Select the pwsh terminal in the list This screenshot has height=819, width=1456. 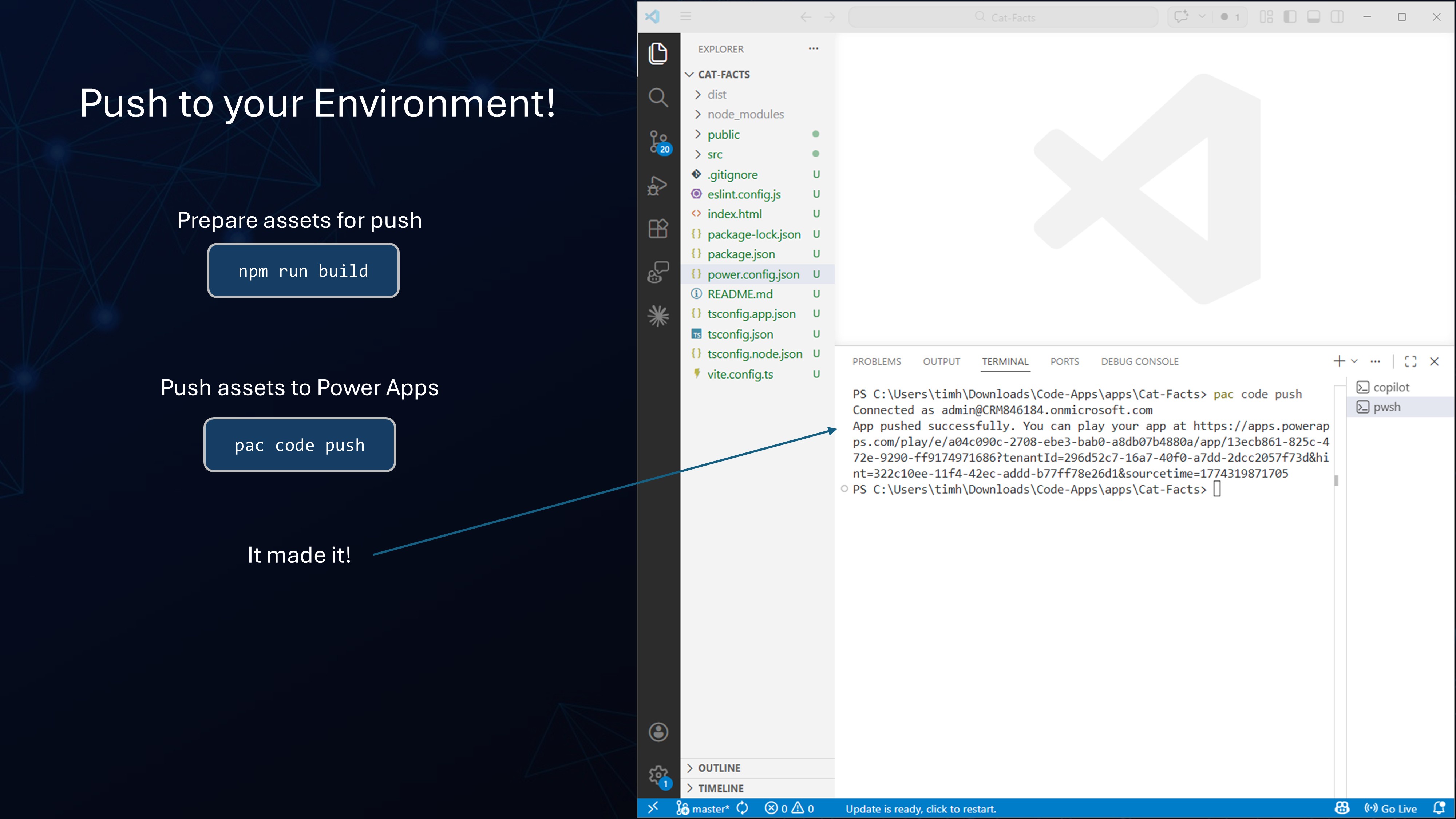click(1401, 407)
